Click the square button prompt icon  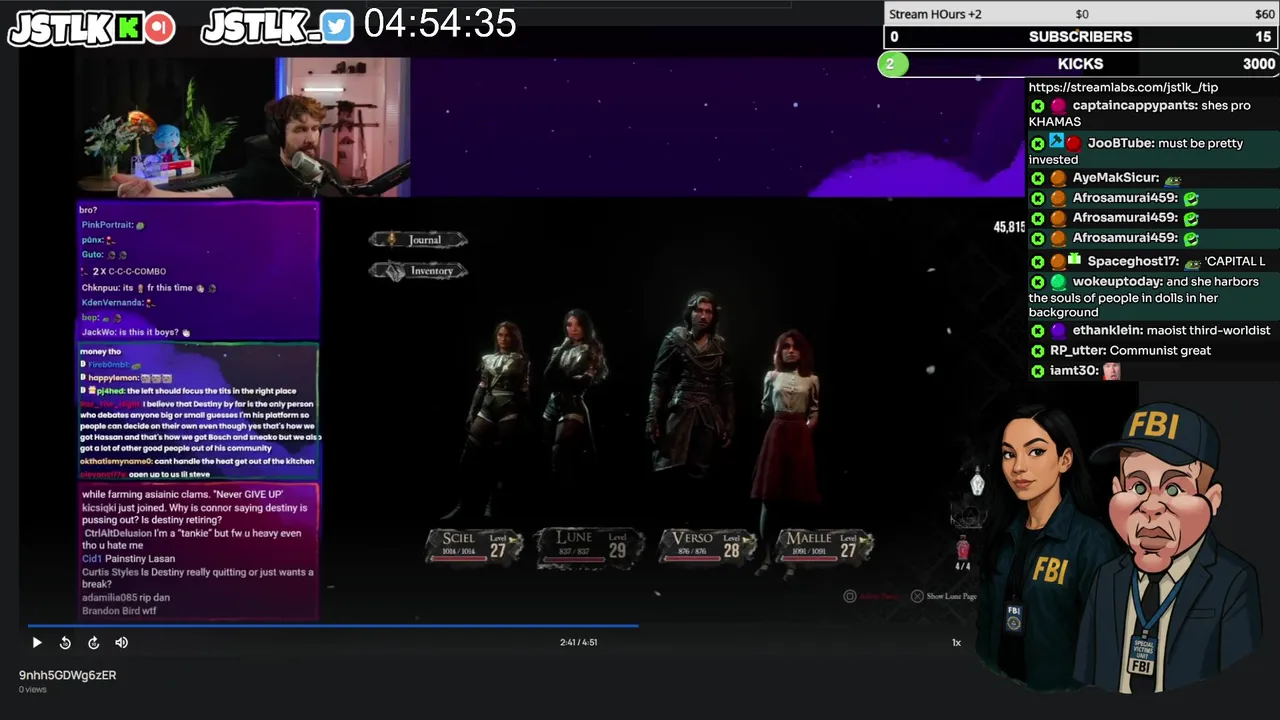[x=850, y=596]
